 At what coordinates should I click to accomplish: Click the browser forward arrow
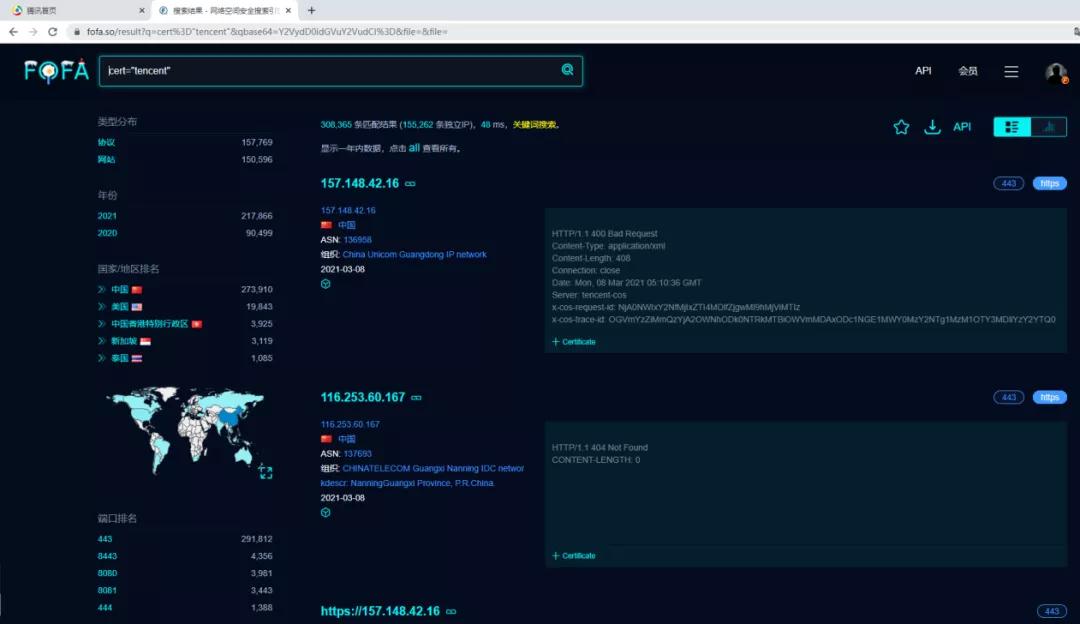point(33,32)
